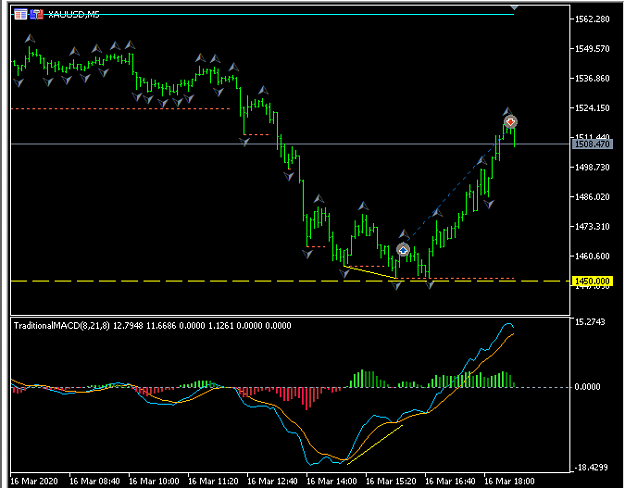This screenshot has height=488, width=625.
Task: Click the XAUUSD,M5 chart symbol label
Action: [x=74, y=15]
